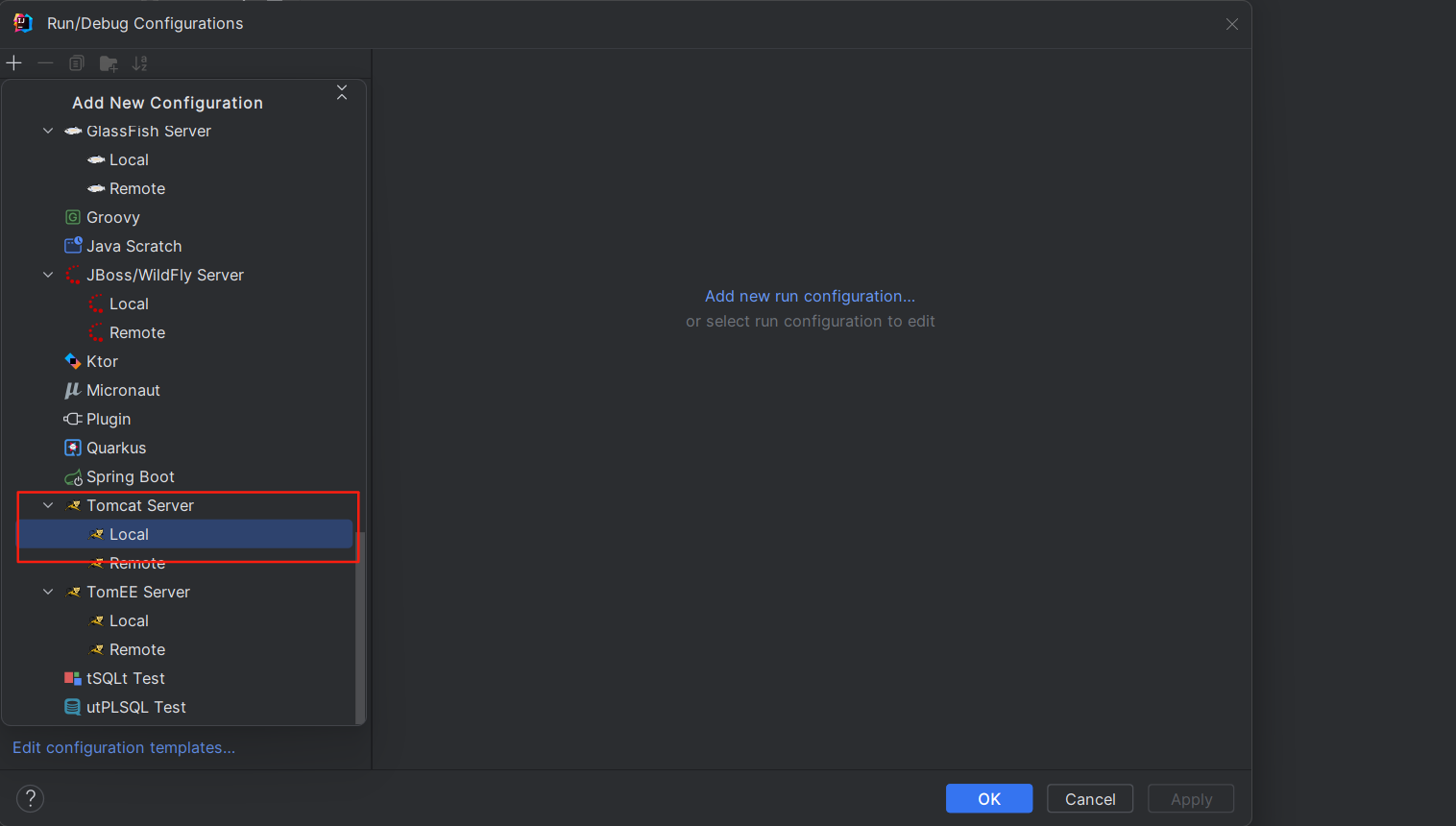Screen dimensions: 1456x826
Task: Collapse the TomEE Server node
Action: point(48,592)
